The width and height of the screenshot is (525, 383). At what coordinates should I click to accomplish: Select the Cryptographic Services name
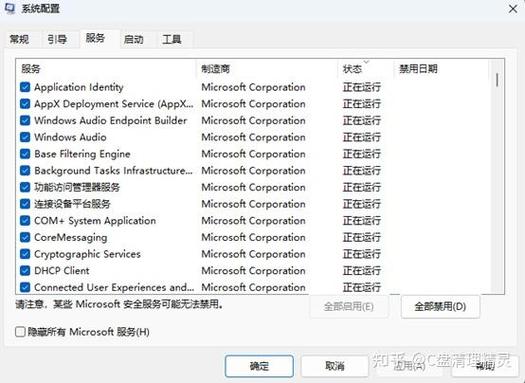tap(87, 254)
